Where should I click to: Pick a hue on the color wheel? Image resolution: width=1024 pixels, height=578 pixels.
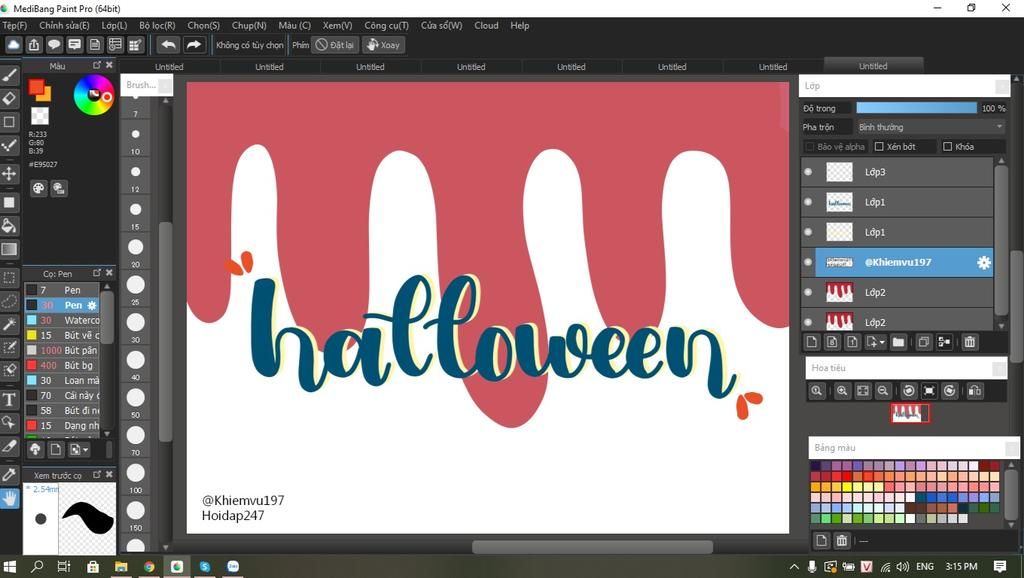(x=93, y=95)
